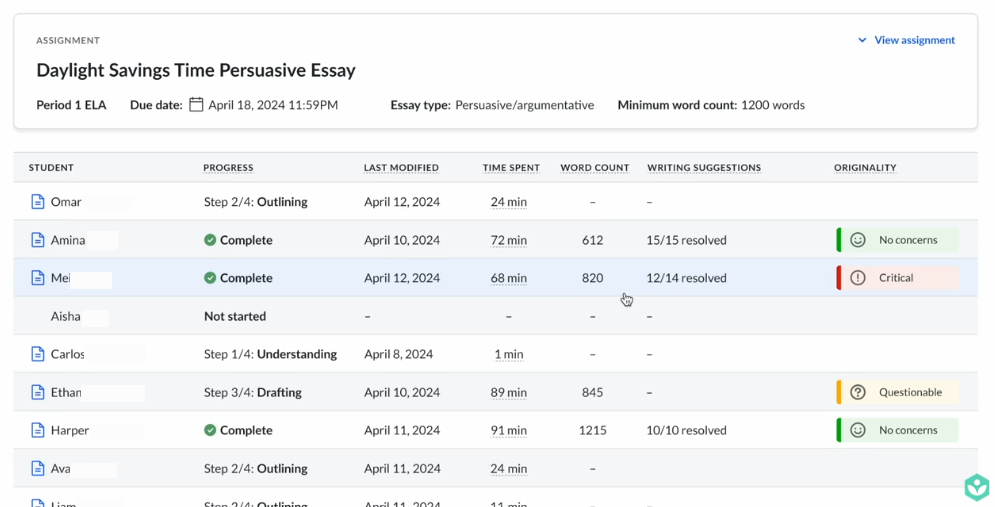This screenshot has width=995, height=507.
Task: Select student name Aisha
Action: (65, 316)
